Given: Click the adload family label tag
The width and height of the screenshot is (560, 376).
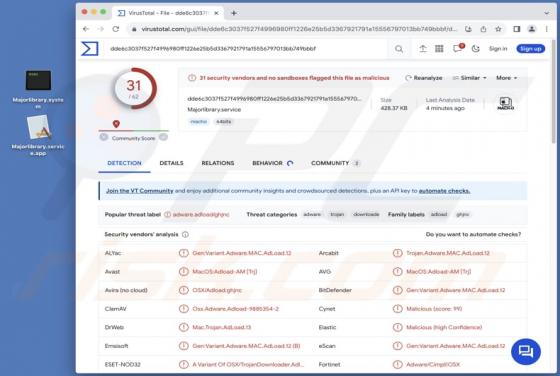Looking at the screenshot, I should click(439, 215).
